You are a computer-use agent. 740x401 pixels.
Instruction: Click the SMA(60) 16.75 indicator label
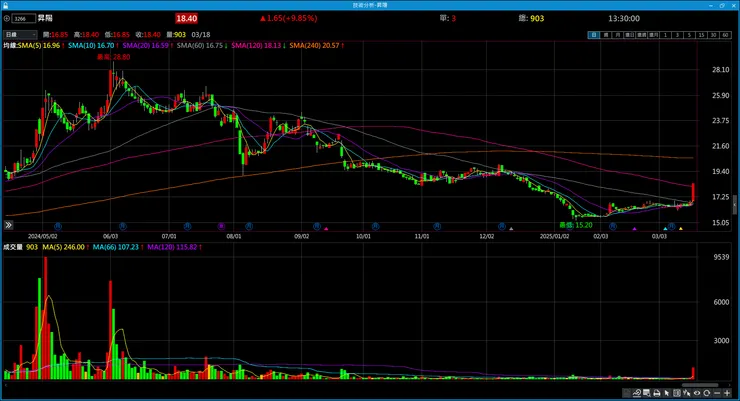tap(202, 45)
